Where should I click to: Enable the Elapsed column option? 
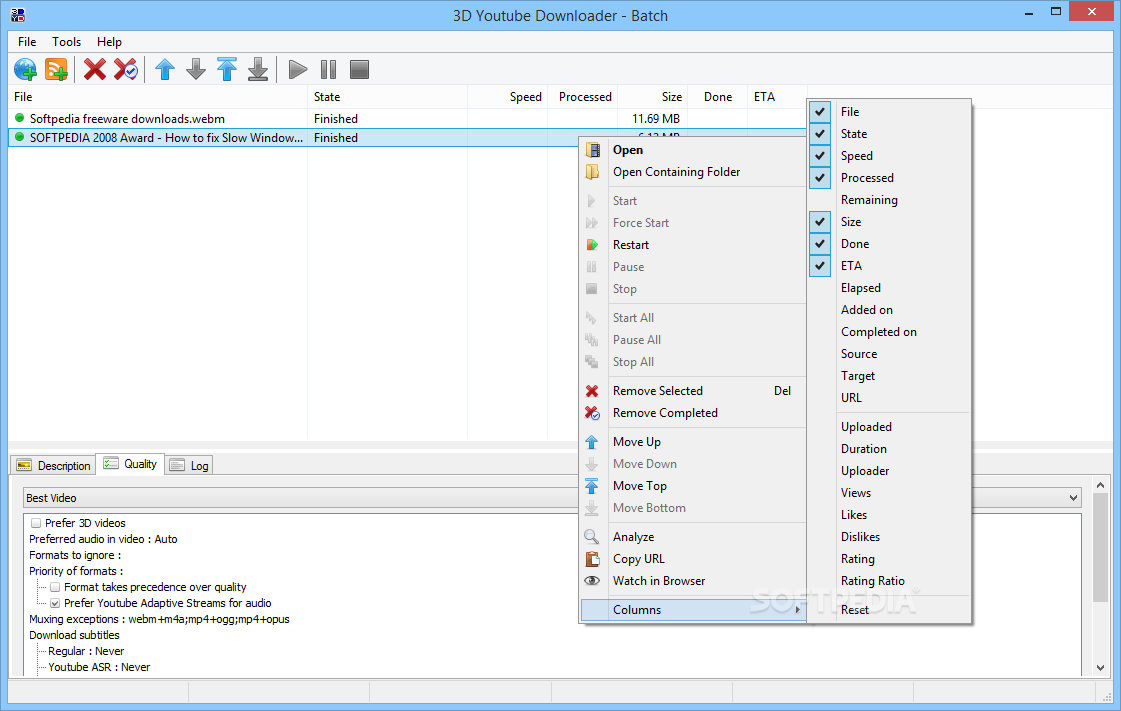(889, 288)
